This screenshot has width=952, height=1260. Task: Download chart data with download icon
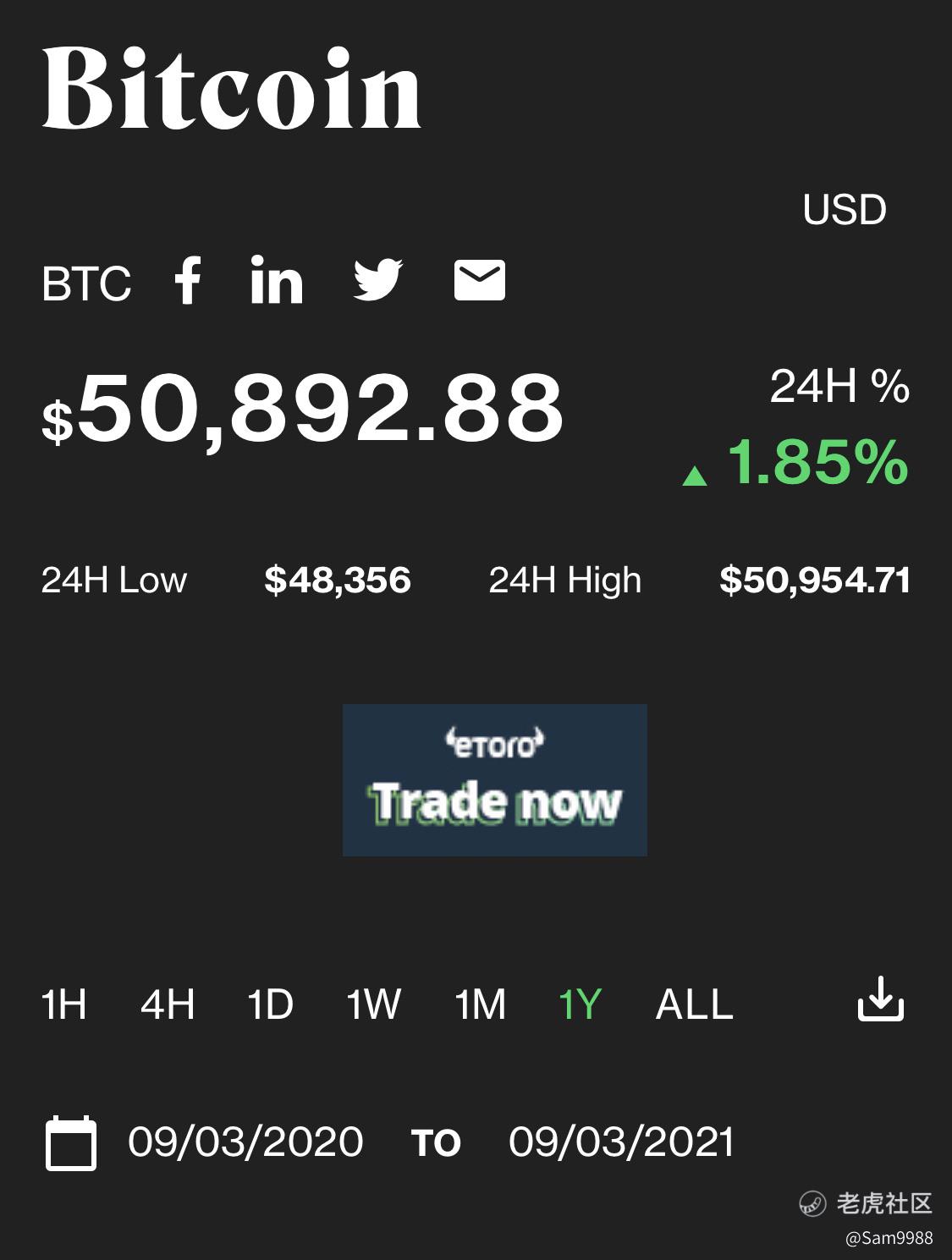881,999
